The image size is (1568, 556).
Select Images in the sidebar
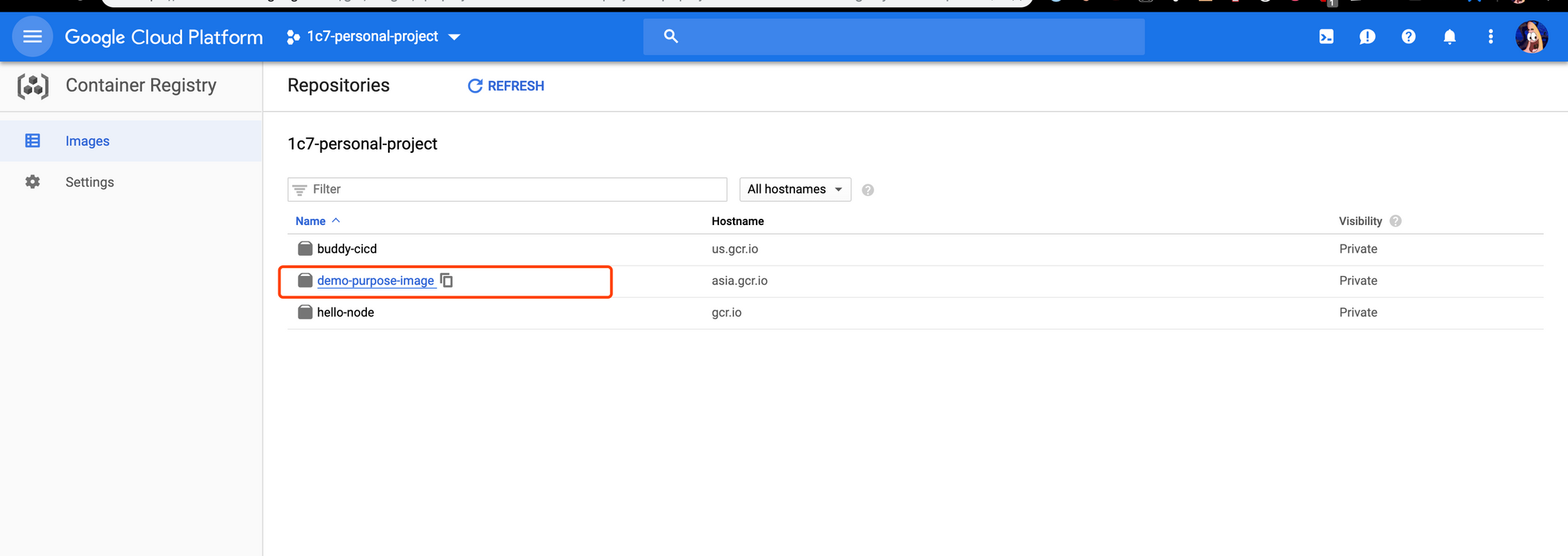coord(87,141)
